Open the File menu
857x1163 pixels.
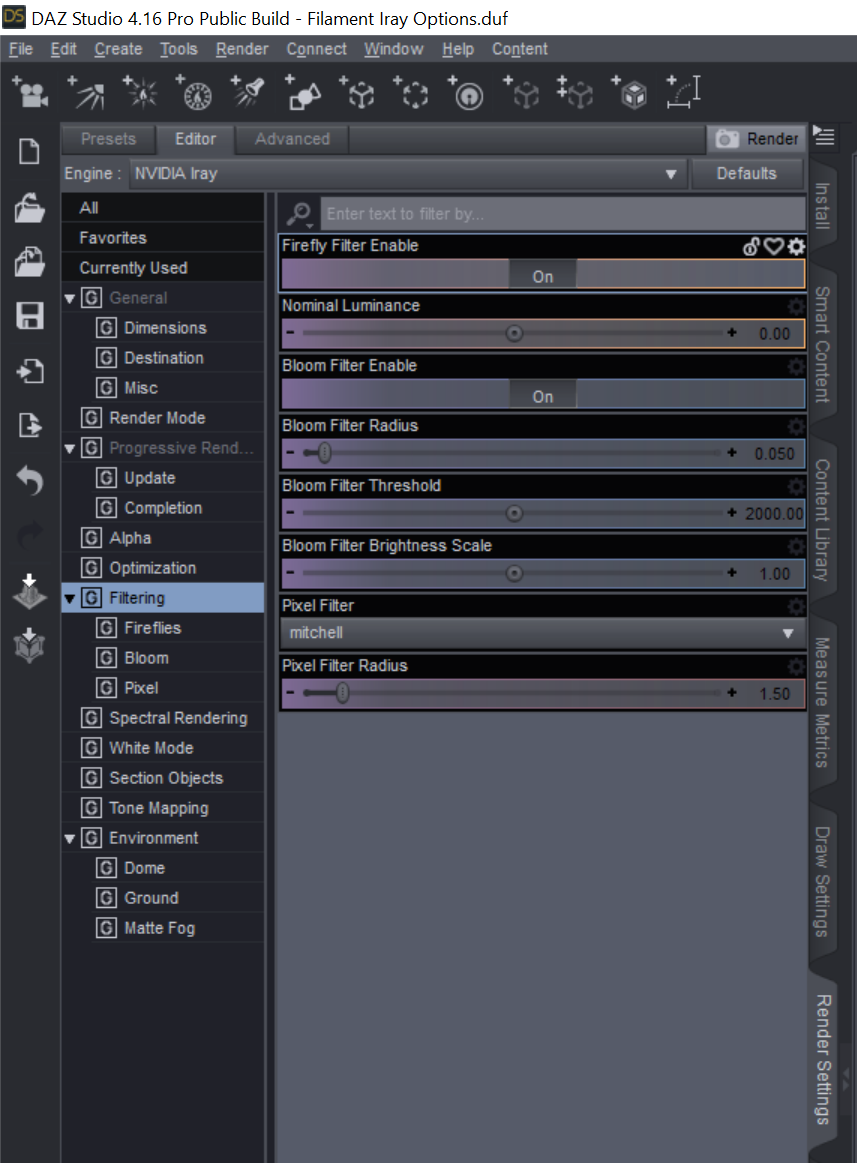tap(21, 49)
